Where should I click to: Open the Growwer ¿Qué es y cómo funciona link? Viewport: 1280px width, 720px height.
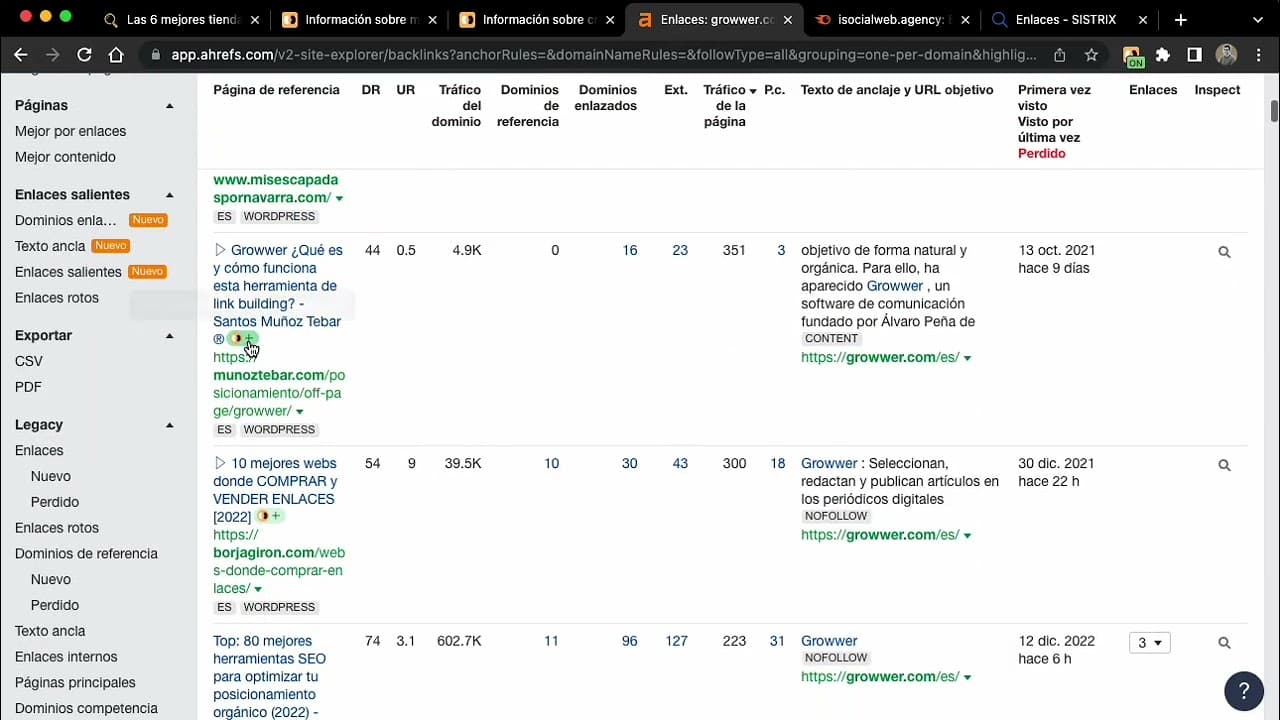pos(278,294)
